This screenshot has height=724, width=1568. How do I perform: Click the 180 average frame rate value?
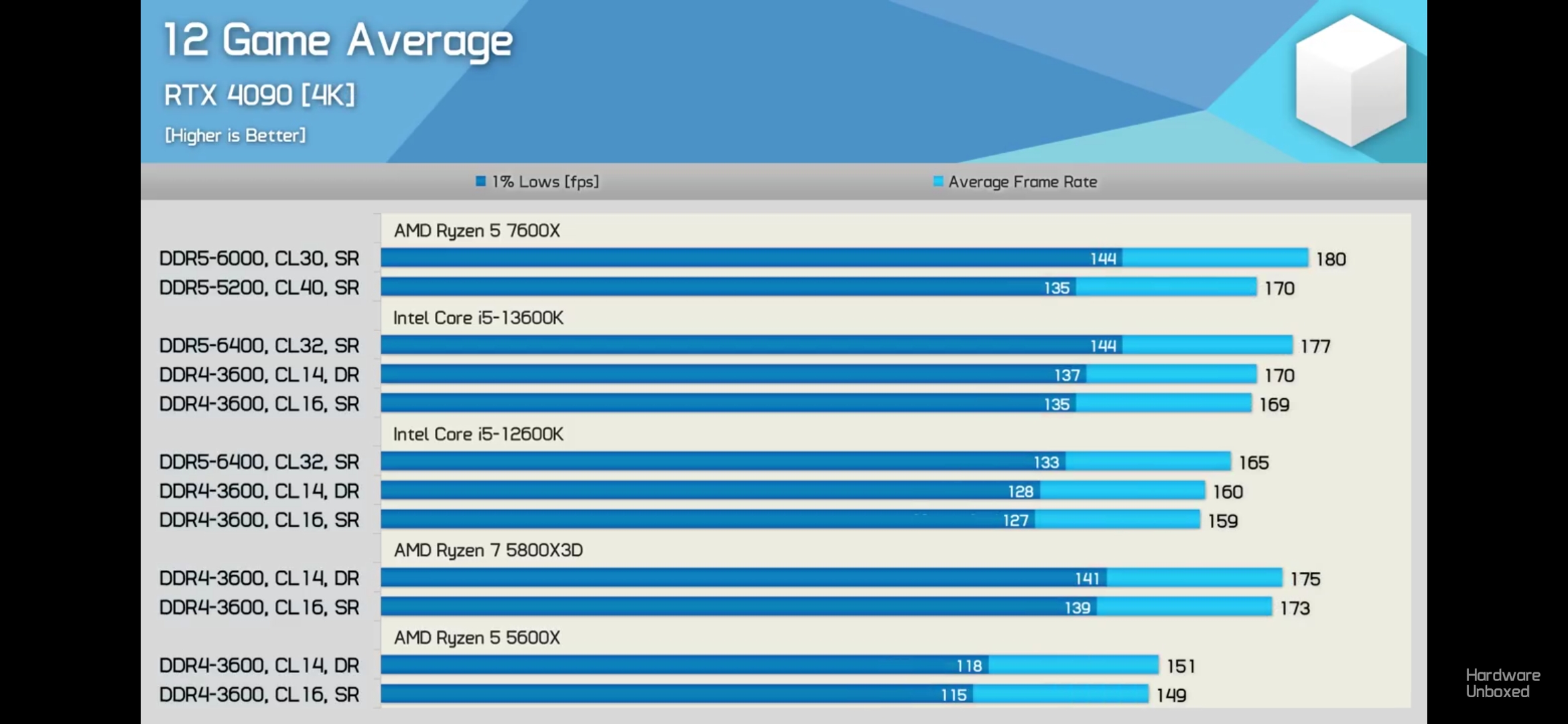click(x=1331, y=259)
